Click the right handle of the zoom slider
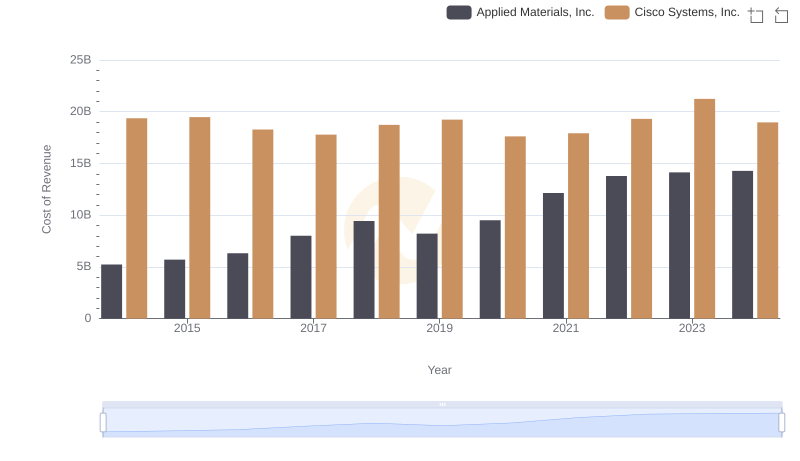This screenshot has width=800, height=461. click(x=782, y=422)
